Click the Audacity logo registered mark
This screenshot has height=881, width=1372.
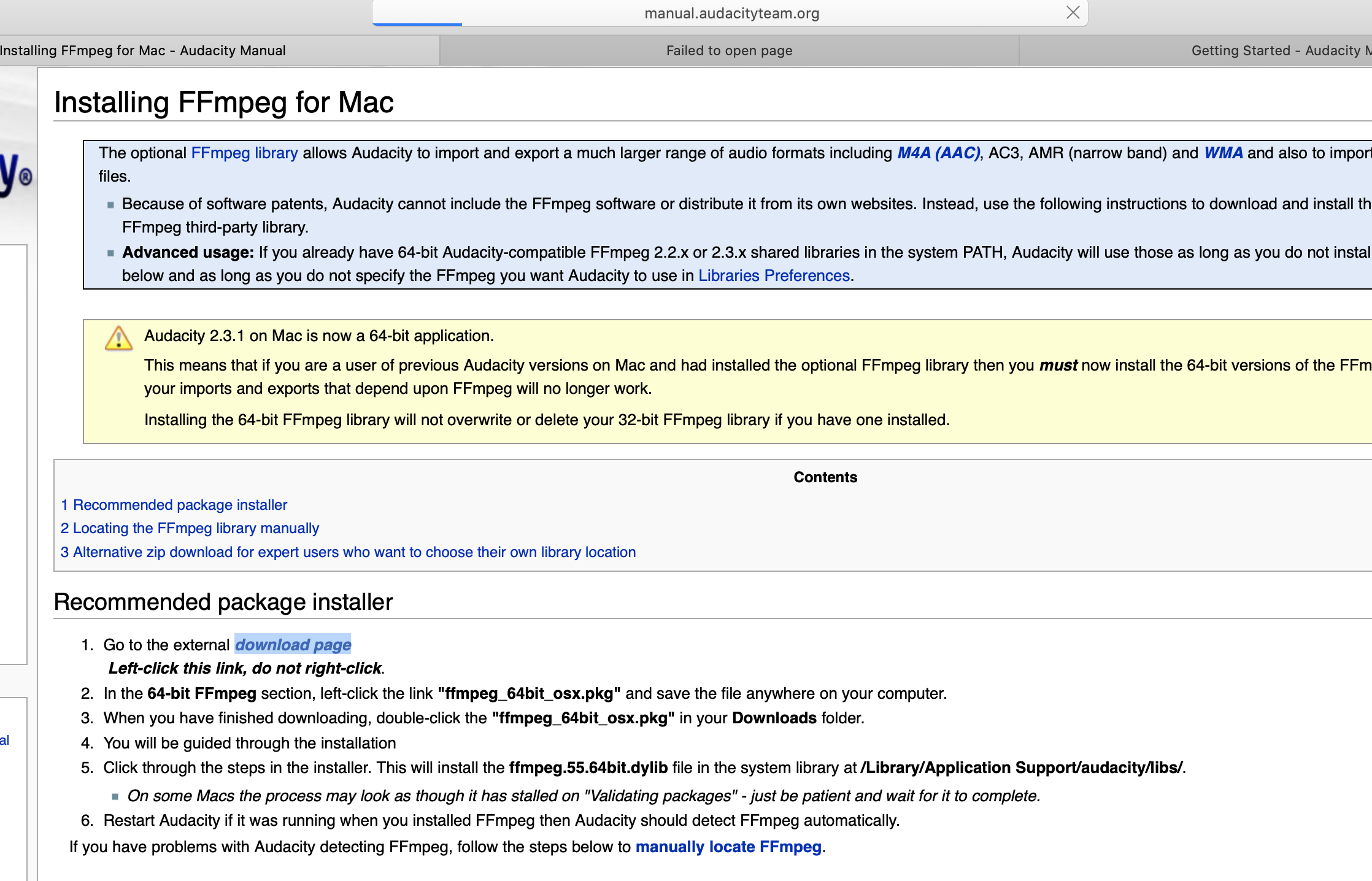(25, 177)
